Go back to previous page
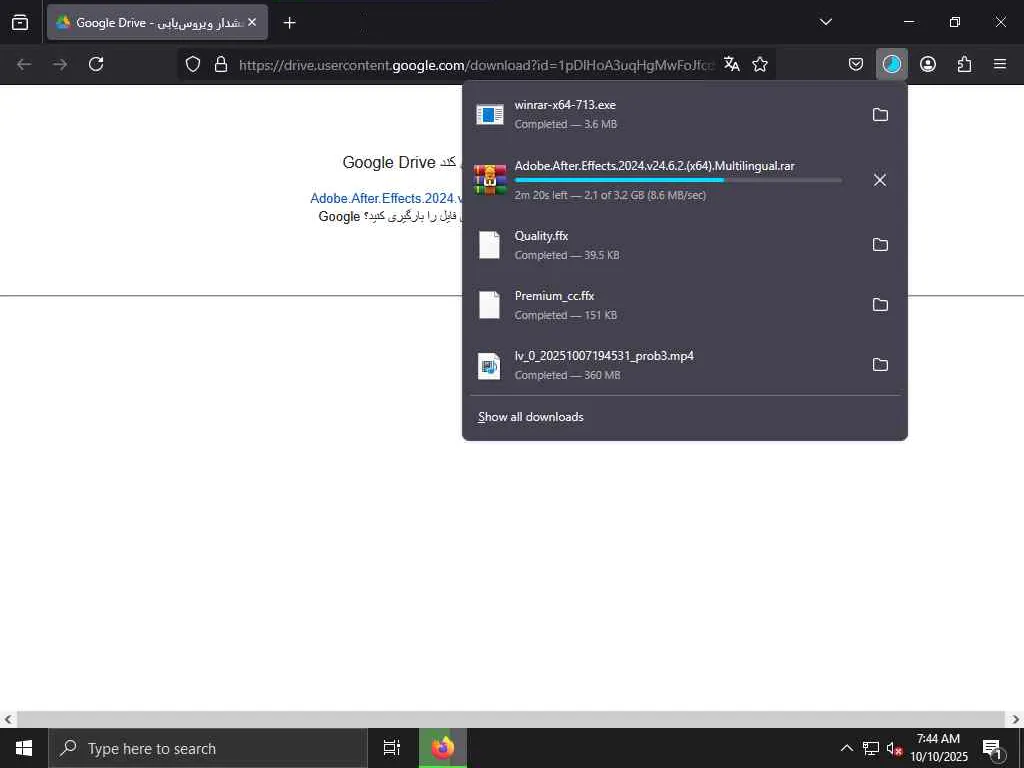Screen dimensions: 1024x768 [24, 64]
